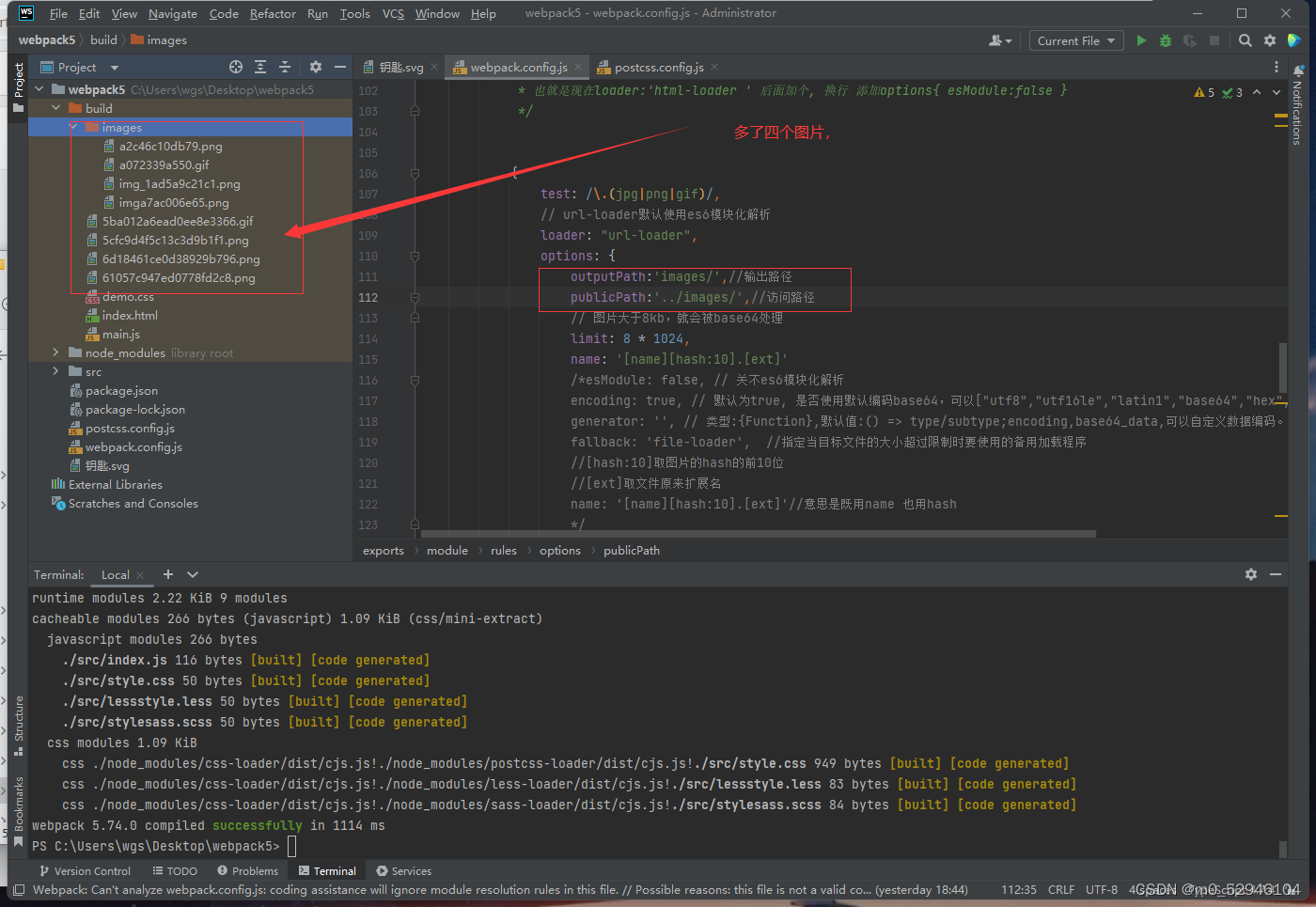Viewport: 1316px width, 907px height.
Task: Open the Structure side tool window
Action: point(18,725)
